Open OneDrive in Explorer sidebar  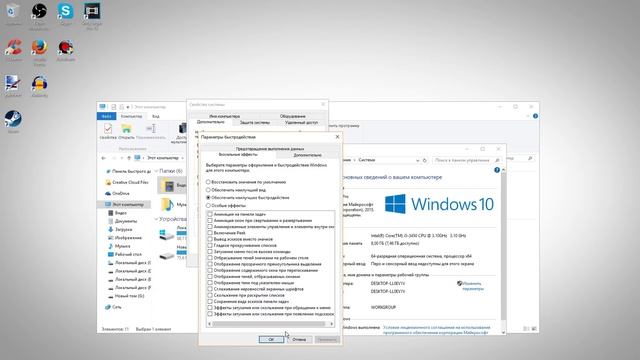pos(117,193)
